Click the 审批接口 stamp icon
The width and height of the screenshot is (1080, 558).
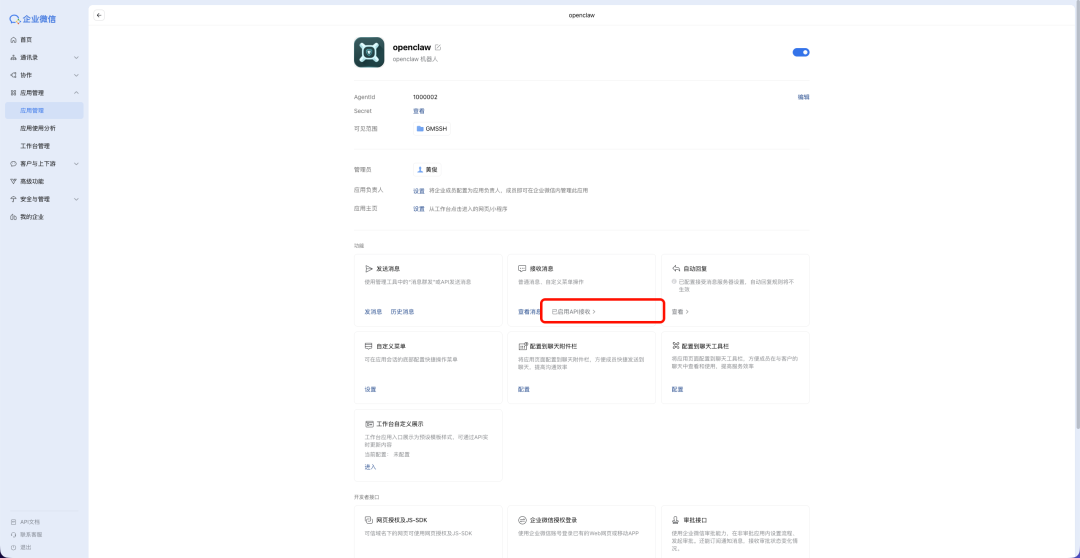676,520
